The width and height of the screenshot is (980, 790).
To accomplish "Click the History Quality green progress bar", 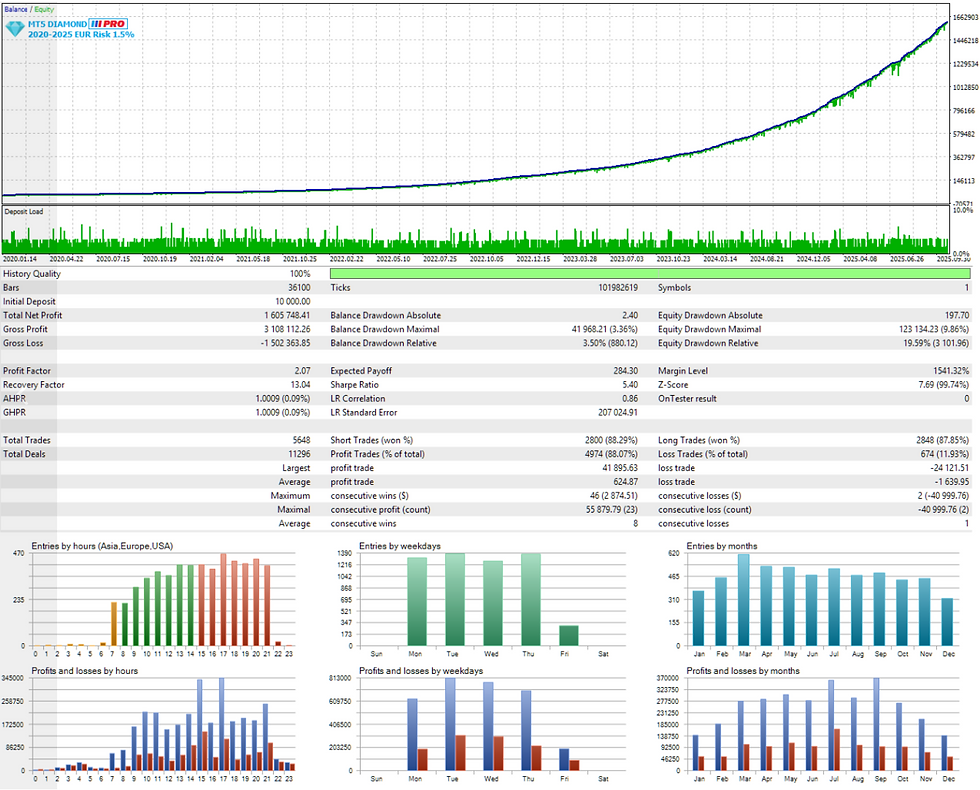I will point(650,274).
